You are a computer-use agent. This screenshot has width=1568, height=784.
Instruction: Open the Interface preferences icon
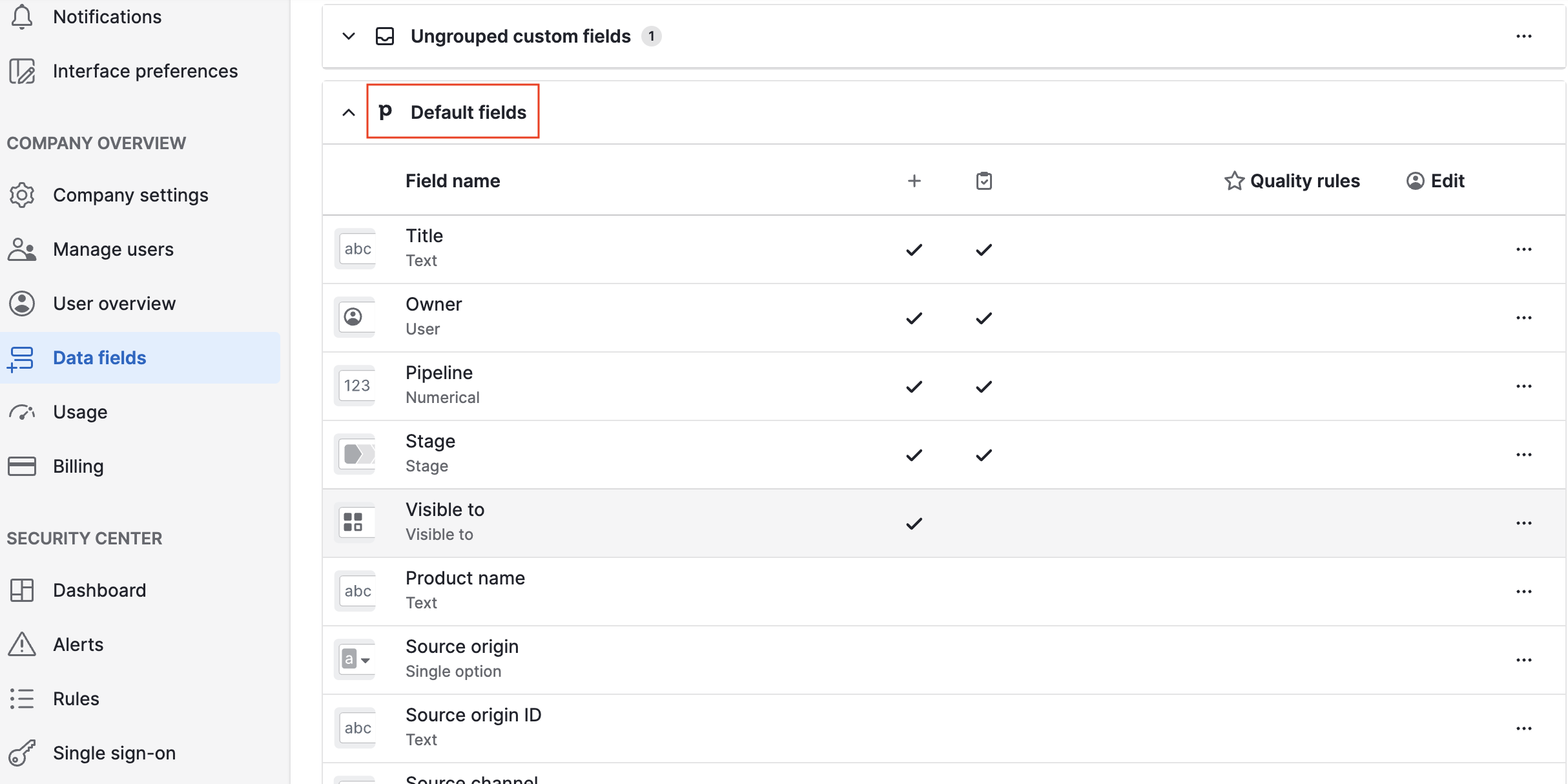point(22,71)
